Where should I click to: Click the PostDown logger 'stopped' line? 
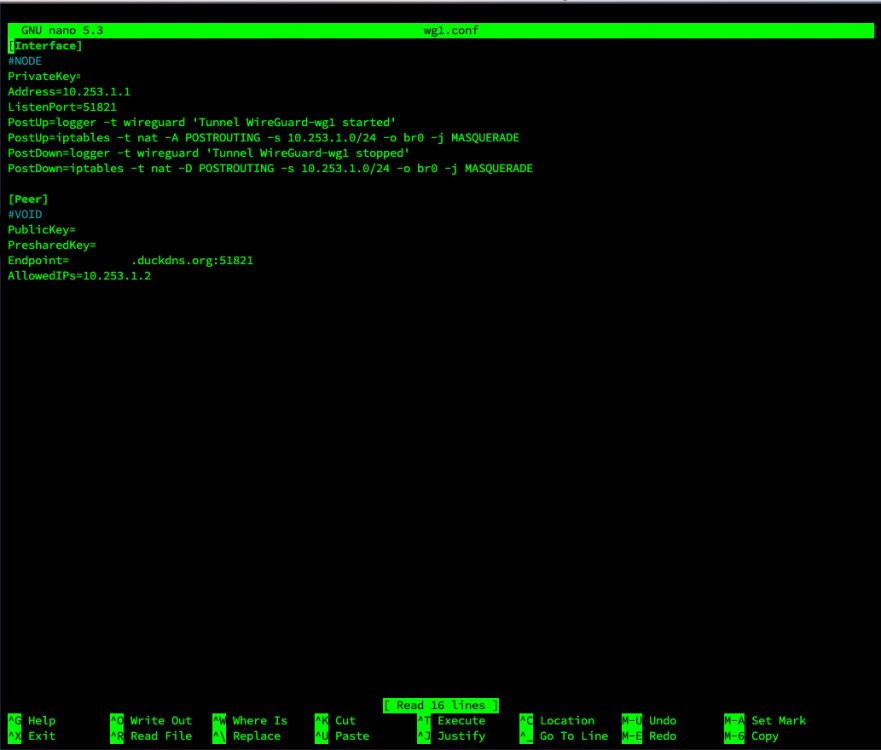(x=208, y=153)
